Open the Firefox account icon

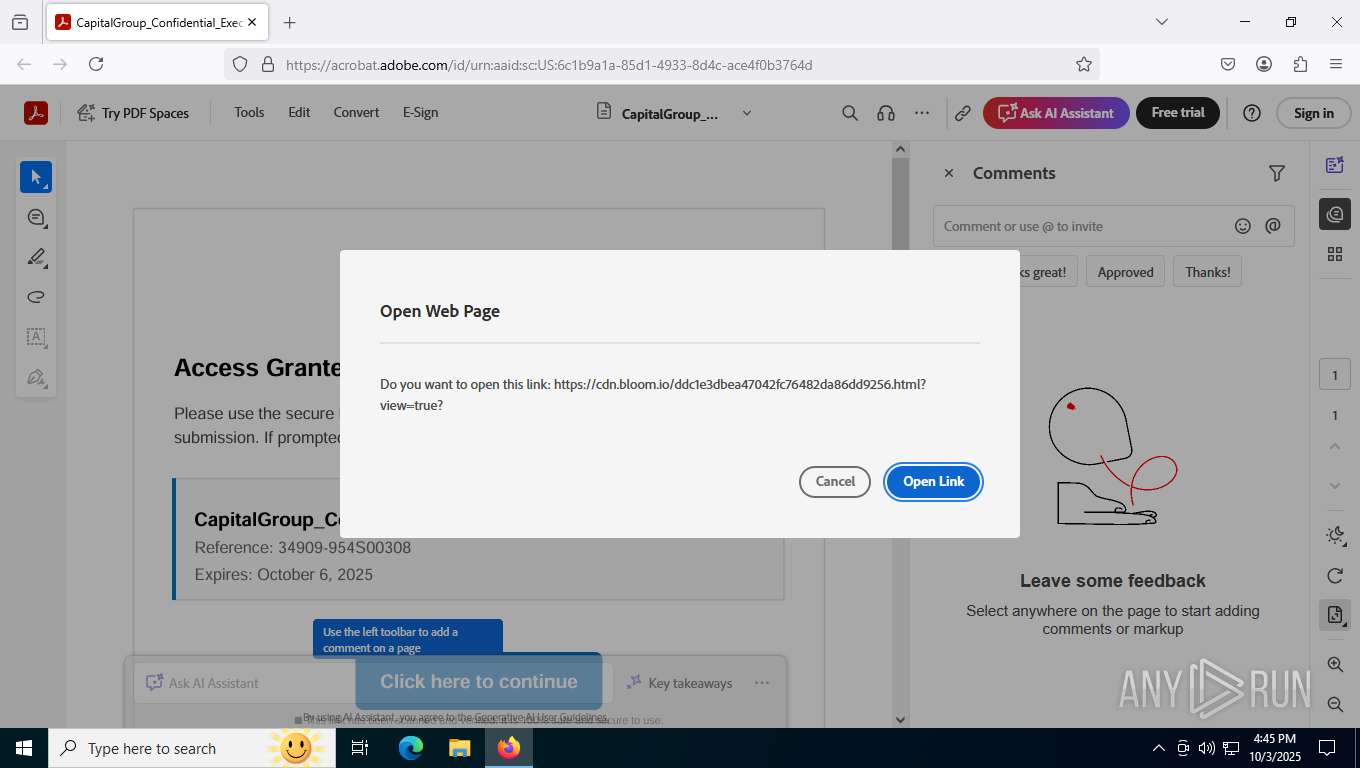1264,64
